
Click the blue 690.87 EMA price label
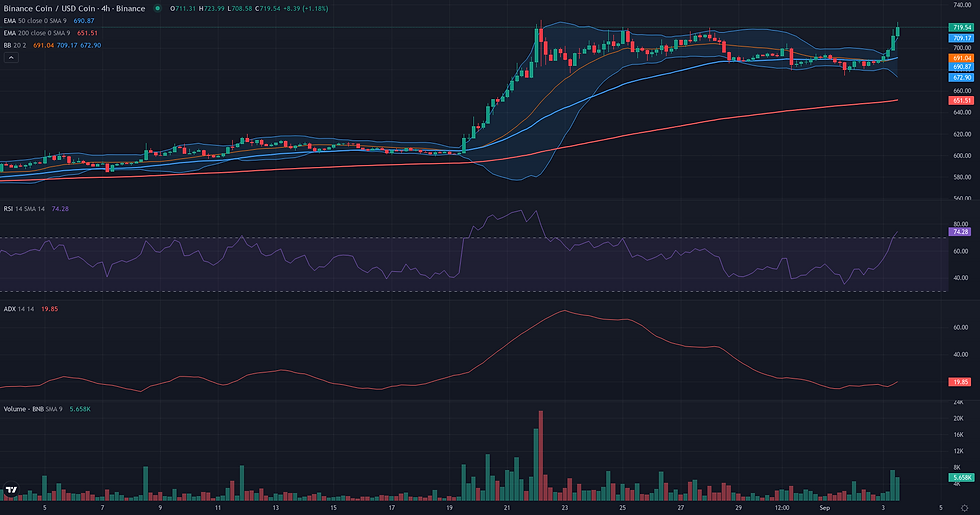[961, 67]
